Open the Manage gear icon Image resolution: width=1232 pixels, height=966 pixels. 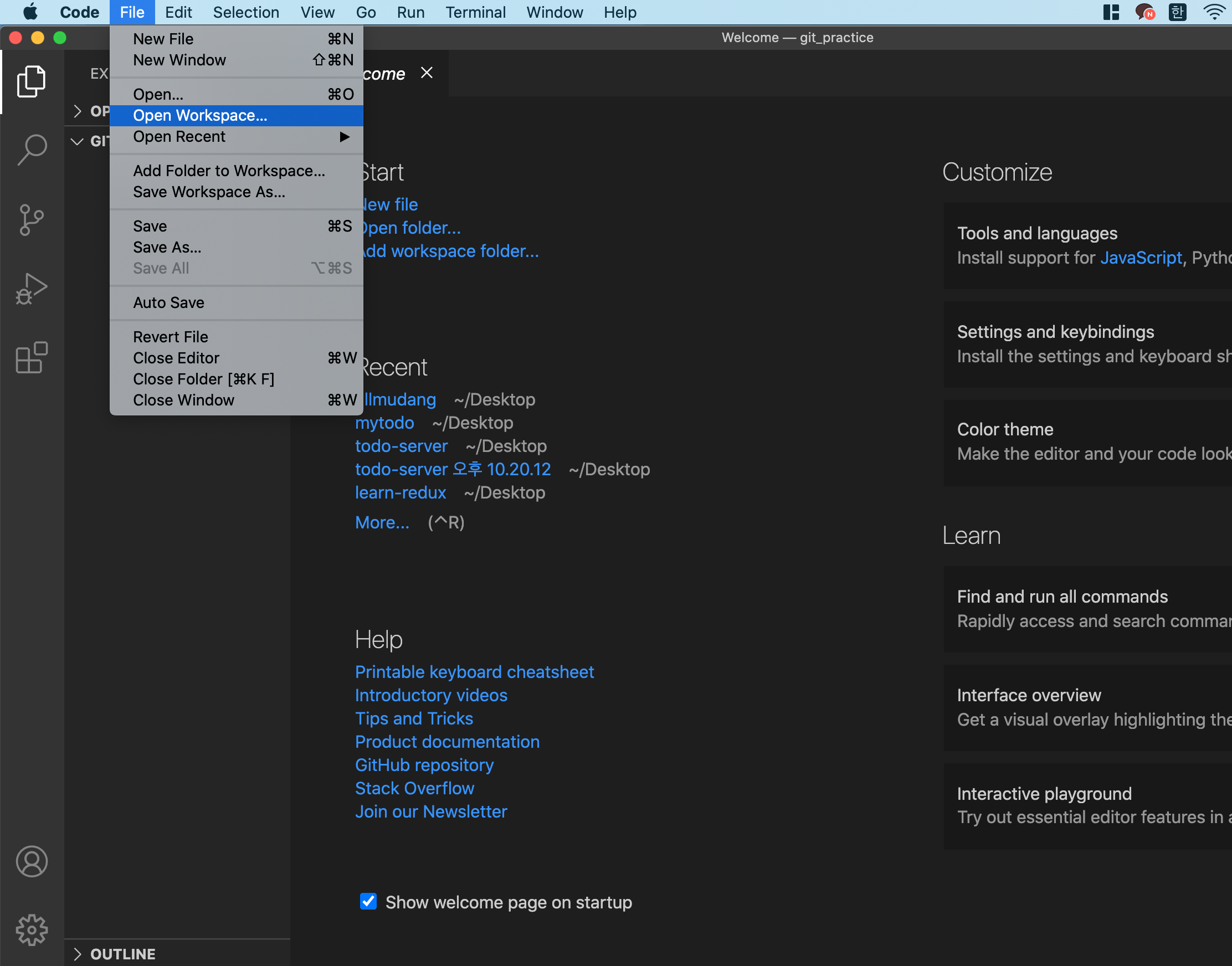tap(32, 930)
